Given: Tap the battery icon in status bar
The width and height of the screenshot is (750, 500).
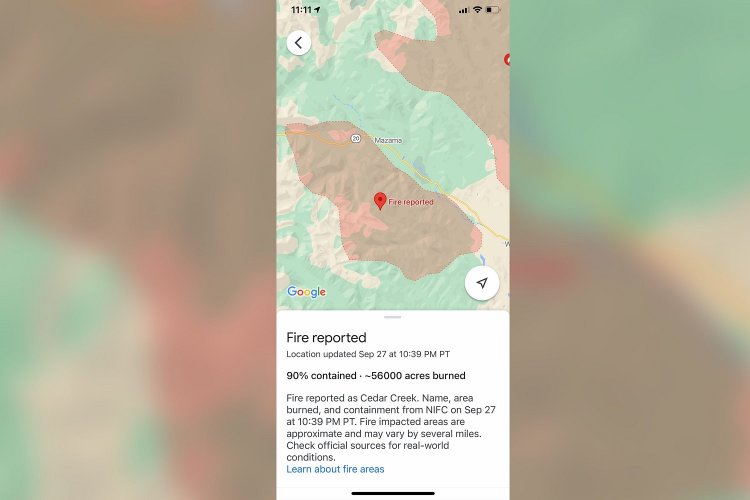Looking at the screenshot, I should 493,10.
